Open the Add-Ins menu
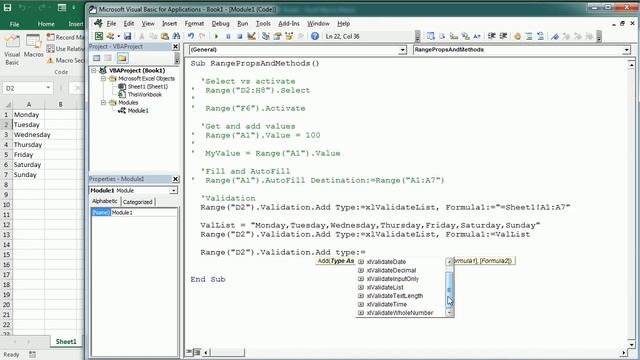Image resolution: width=640 pixels, height=360 pixels. pyautogui.click(x=289, y=24)
